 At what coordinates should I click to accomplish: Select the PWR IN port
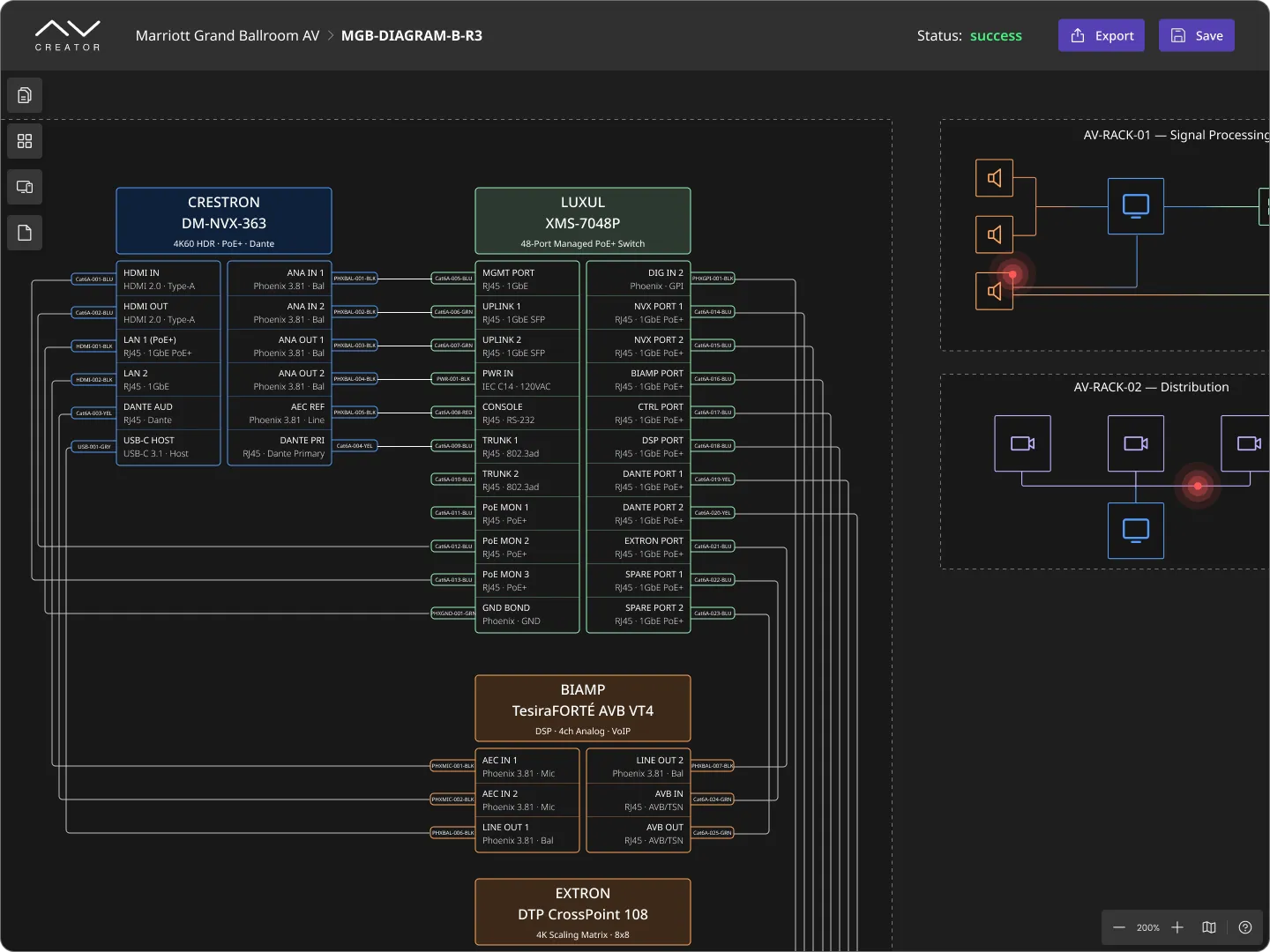click(x=527, y=379)
